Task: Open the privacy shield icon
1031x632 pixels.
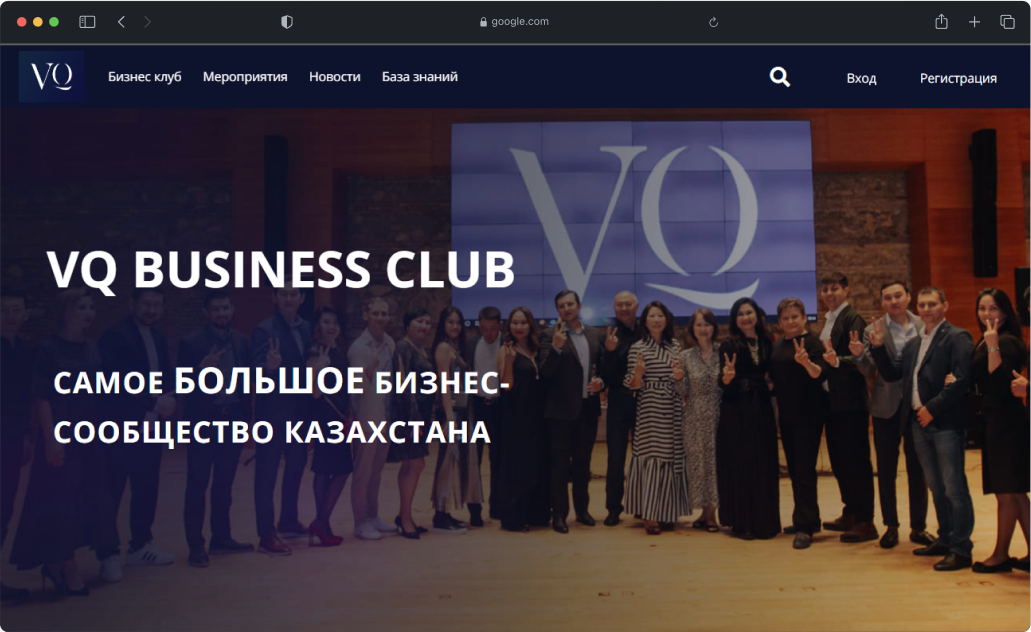Action: pyautogui.click(x=287, y=22)
